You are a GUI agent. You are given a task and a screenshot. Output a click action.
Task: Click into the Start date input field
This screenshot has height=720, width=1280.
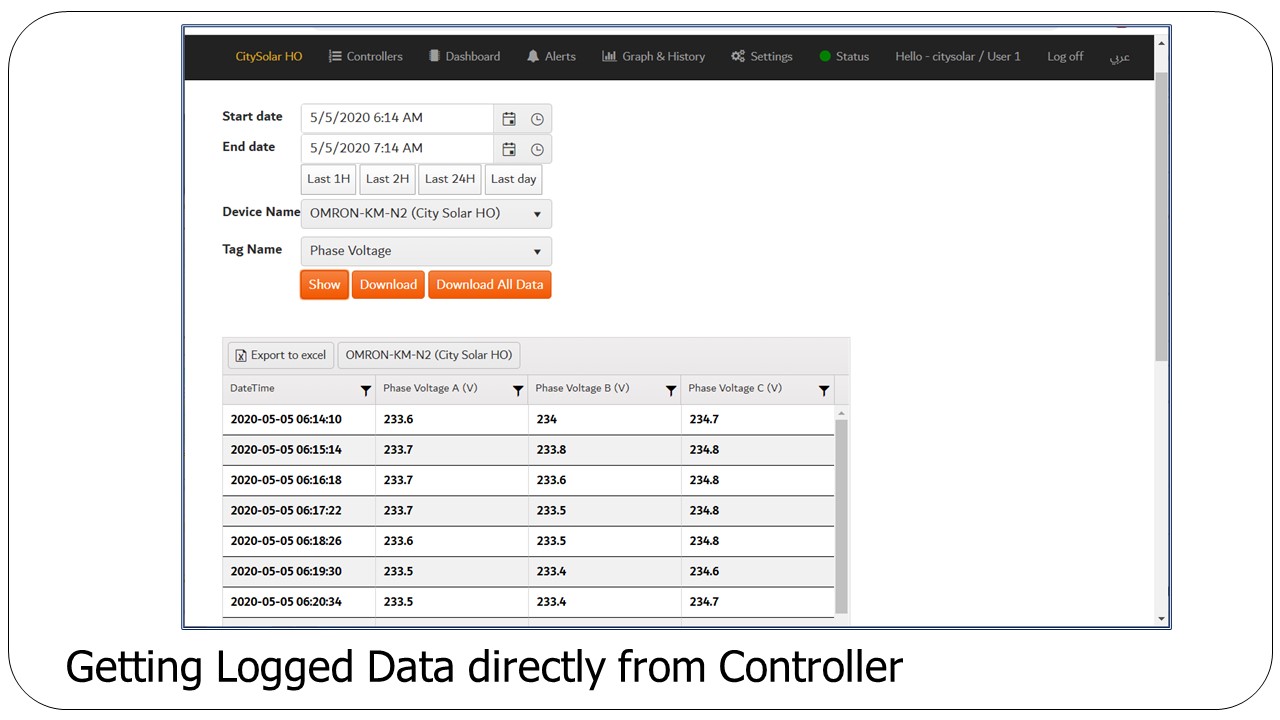(x=397, y=118)
